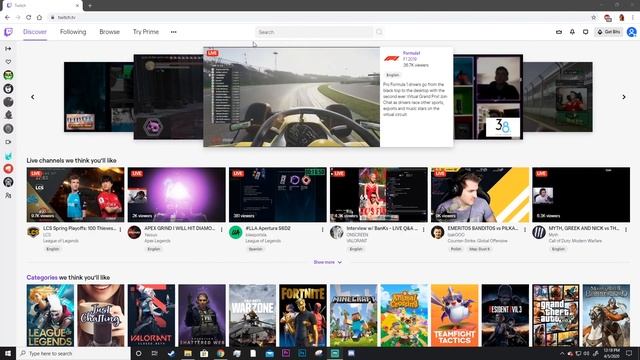Open the red circle channel avatar in sidebar
The image size is (640, 360).
pyautogui.click(x=8, y=169)
